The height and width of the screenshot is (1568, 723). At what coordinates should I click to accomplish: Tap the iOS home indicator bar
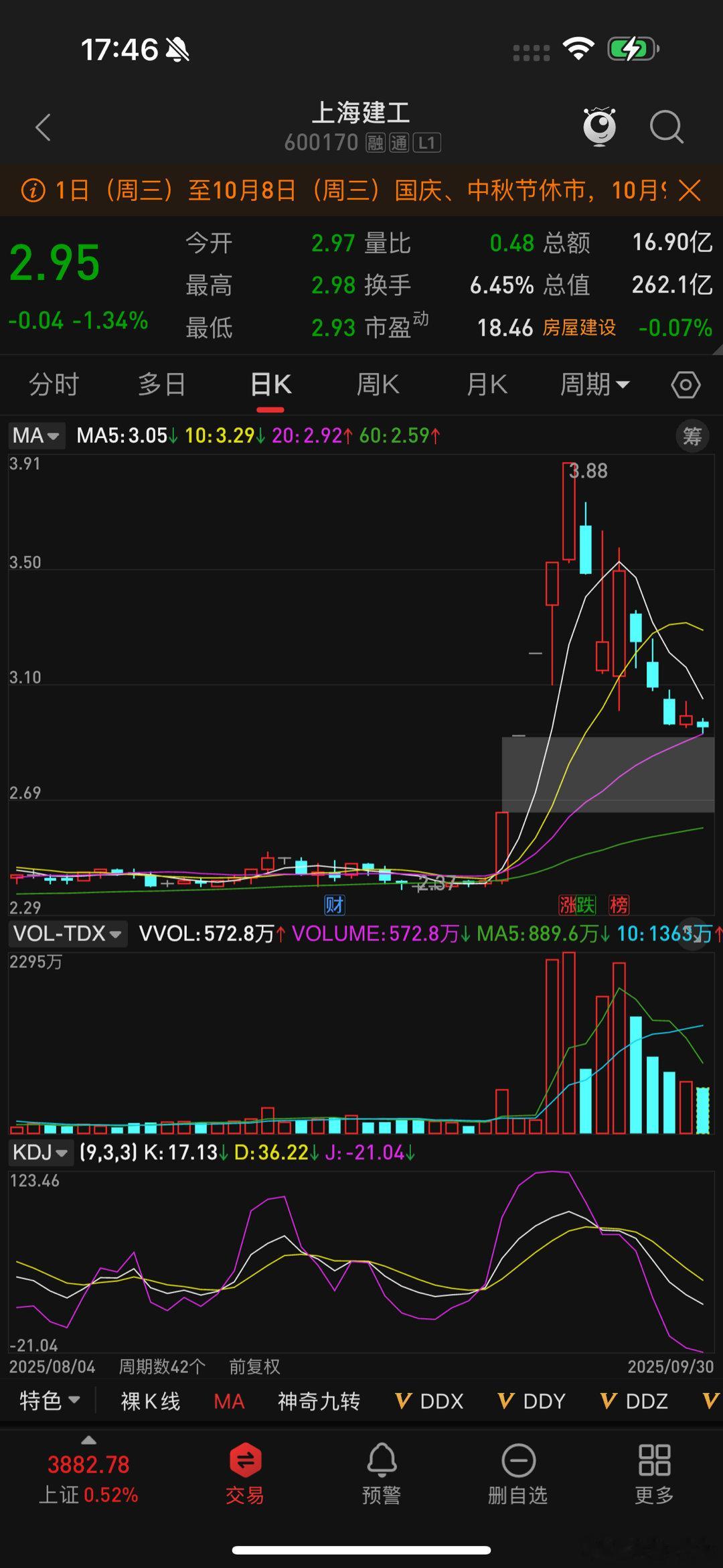pos(361,1550)
